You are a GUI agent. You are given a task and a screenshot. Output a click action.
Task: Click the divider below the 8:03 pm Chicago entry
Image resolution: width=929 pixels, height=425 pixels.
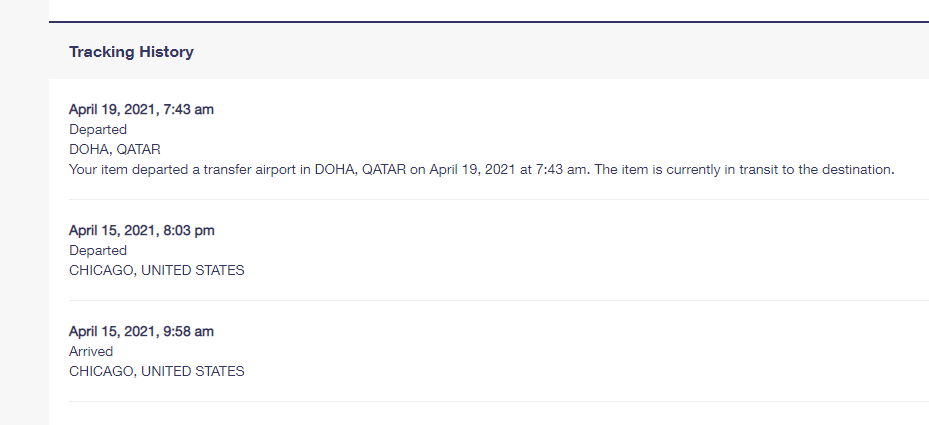coord(499,301)
